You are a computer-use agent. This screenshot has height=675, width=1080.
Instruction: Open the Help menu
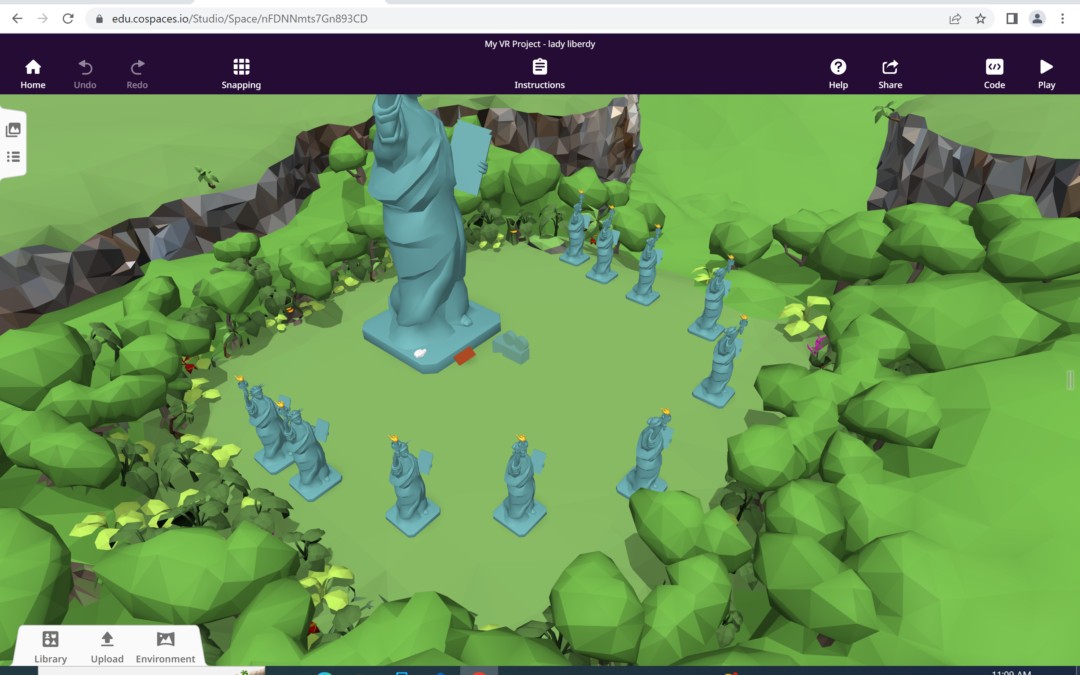tap(838, 74)
